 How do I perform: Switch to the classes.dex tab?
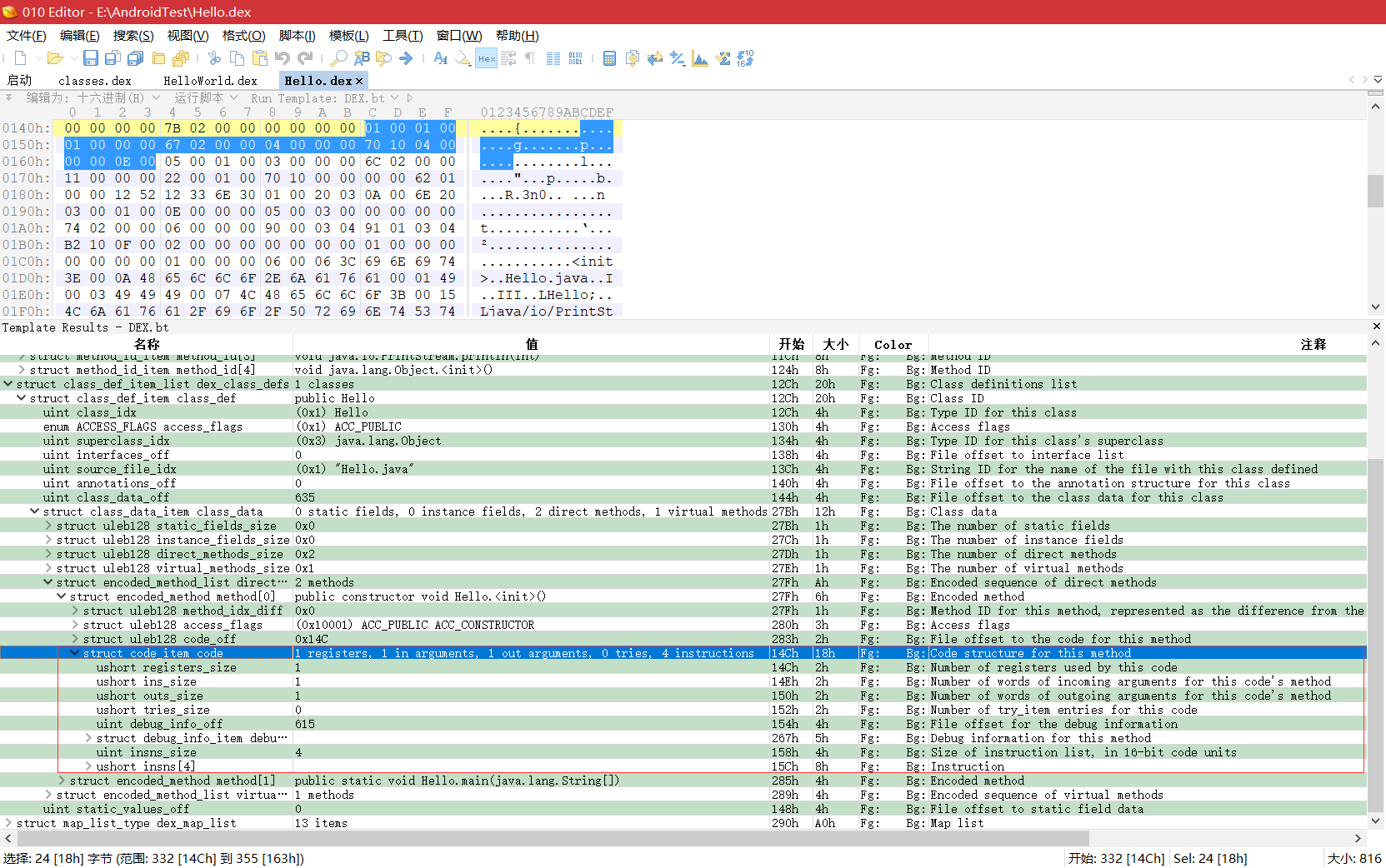click(94, 80)
